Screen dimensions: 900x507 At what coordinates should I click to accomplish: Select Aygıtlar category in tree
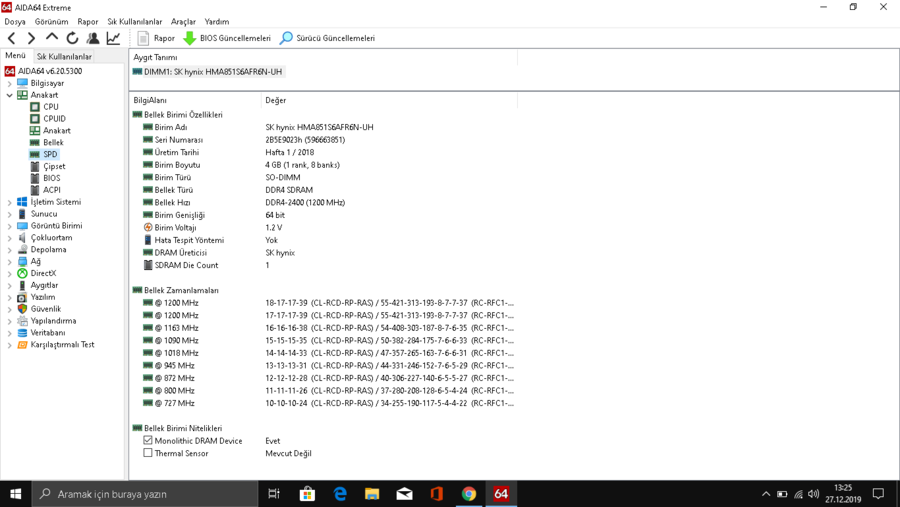(x=44, y=285)
